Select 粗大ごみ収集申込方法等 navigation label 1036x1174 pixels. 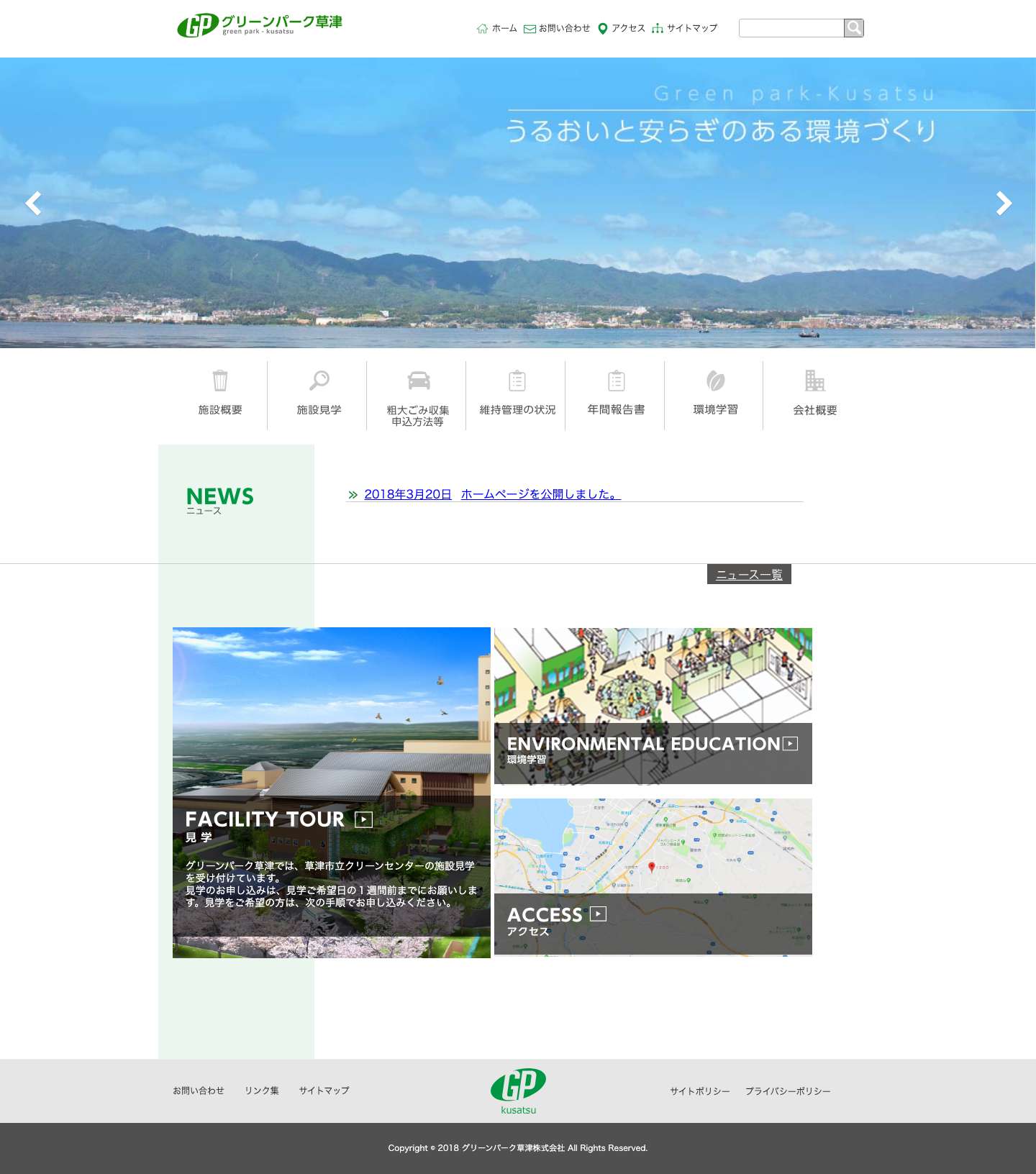click(418, 416)
